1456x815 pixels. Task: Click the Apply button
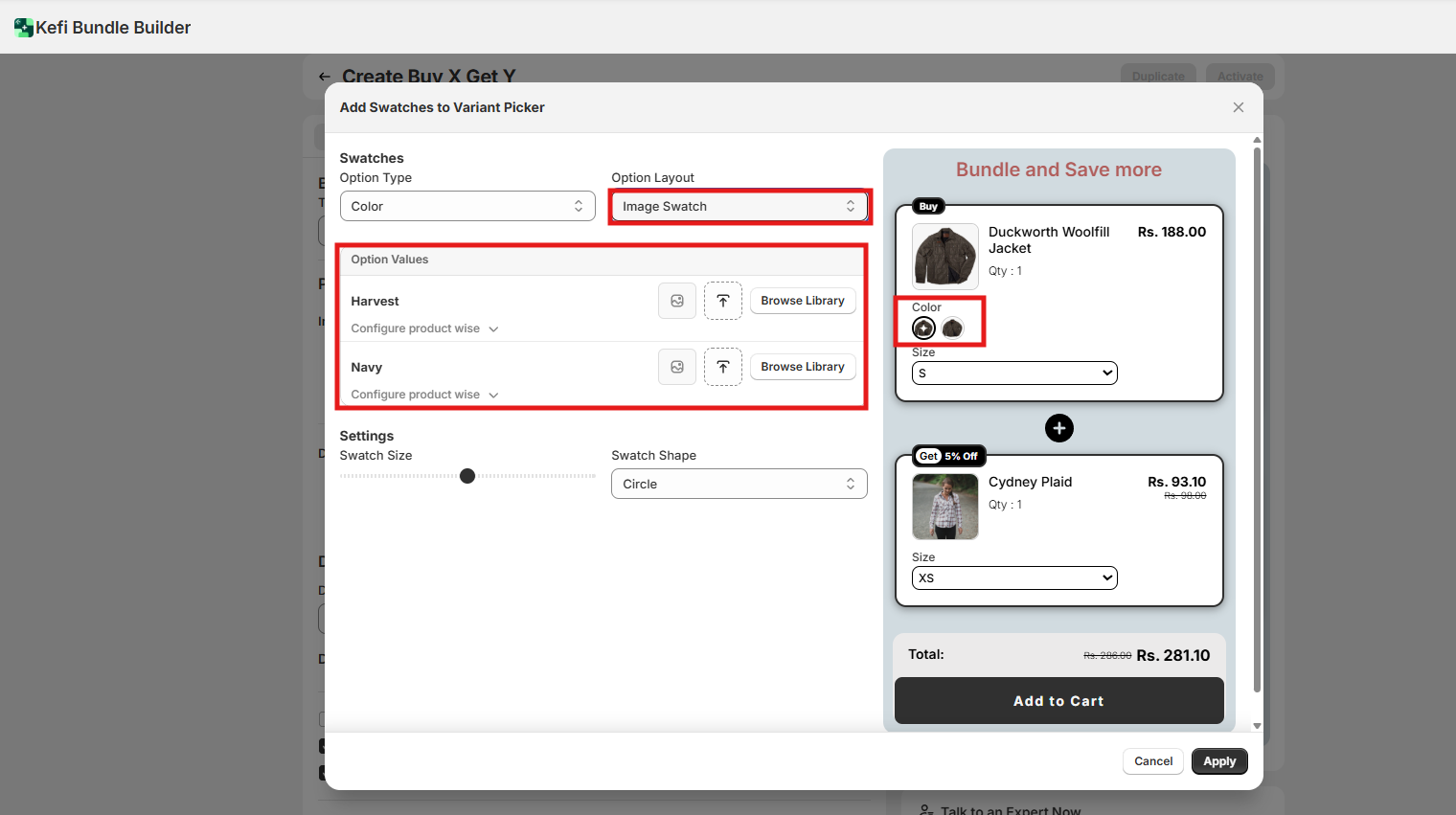pos(1219,761)
